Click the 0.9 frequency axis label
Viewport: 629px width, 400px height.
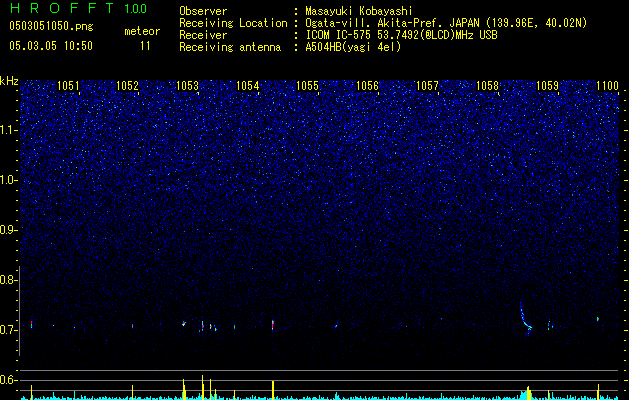click(x=8, y=230)
